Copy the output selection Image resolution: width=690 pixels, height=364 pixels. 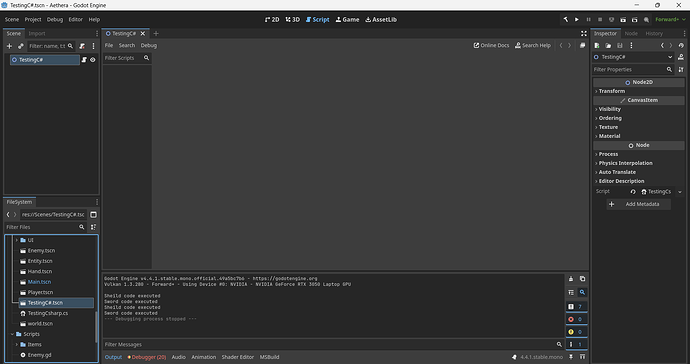(x=582, y=279)
